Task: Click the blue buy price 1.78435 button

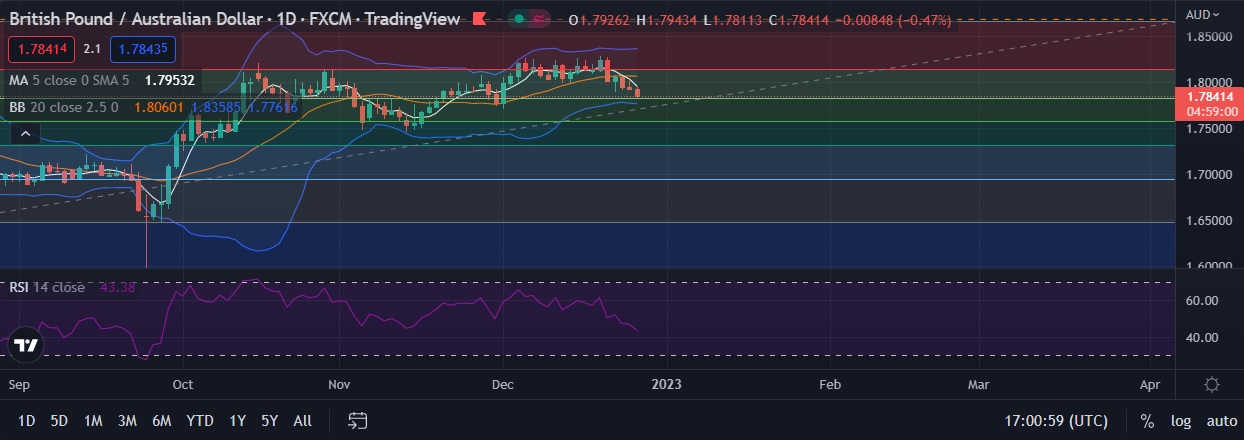Action: click(x=144, y=48)
